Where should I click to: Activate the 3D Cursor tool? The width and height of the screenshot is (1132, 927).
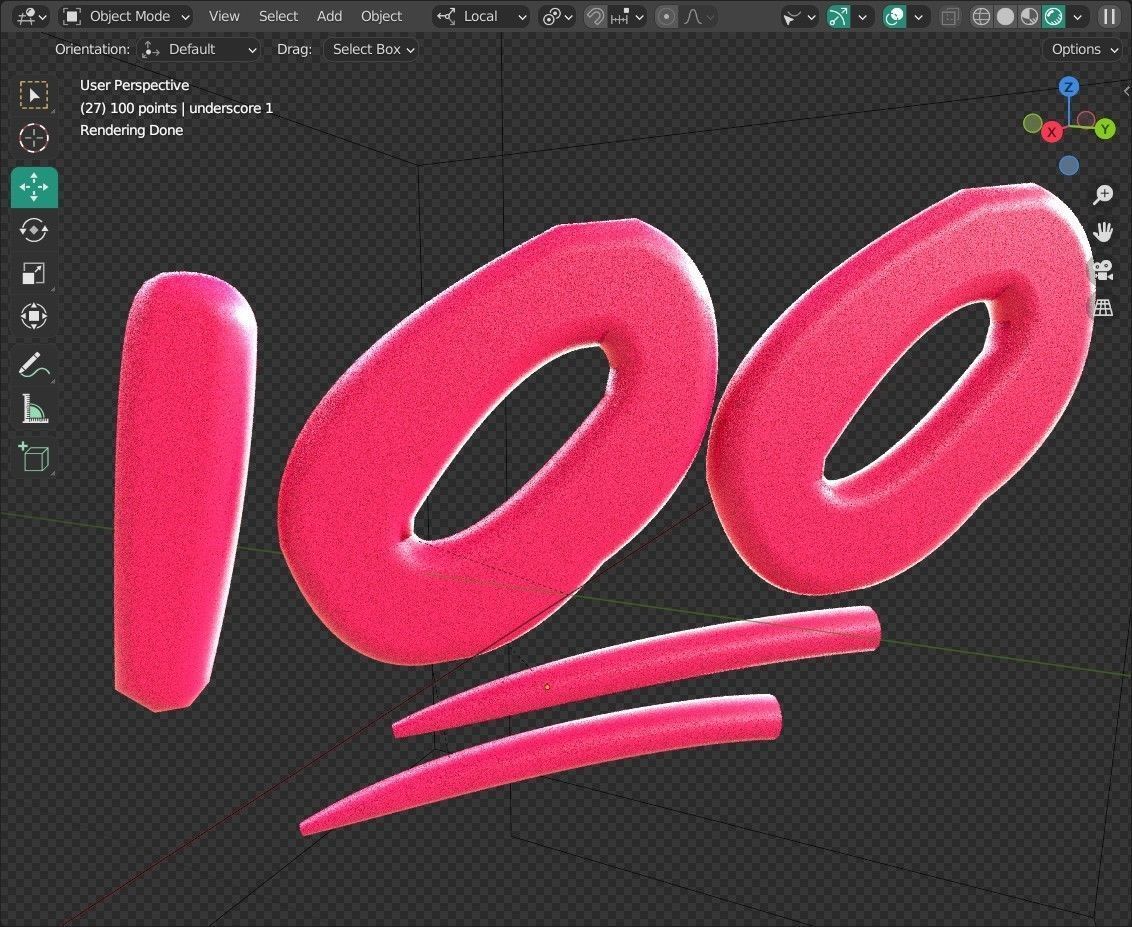point(34,138)
